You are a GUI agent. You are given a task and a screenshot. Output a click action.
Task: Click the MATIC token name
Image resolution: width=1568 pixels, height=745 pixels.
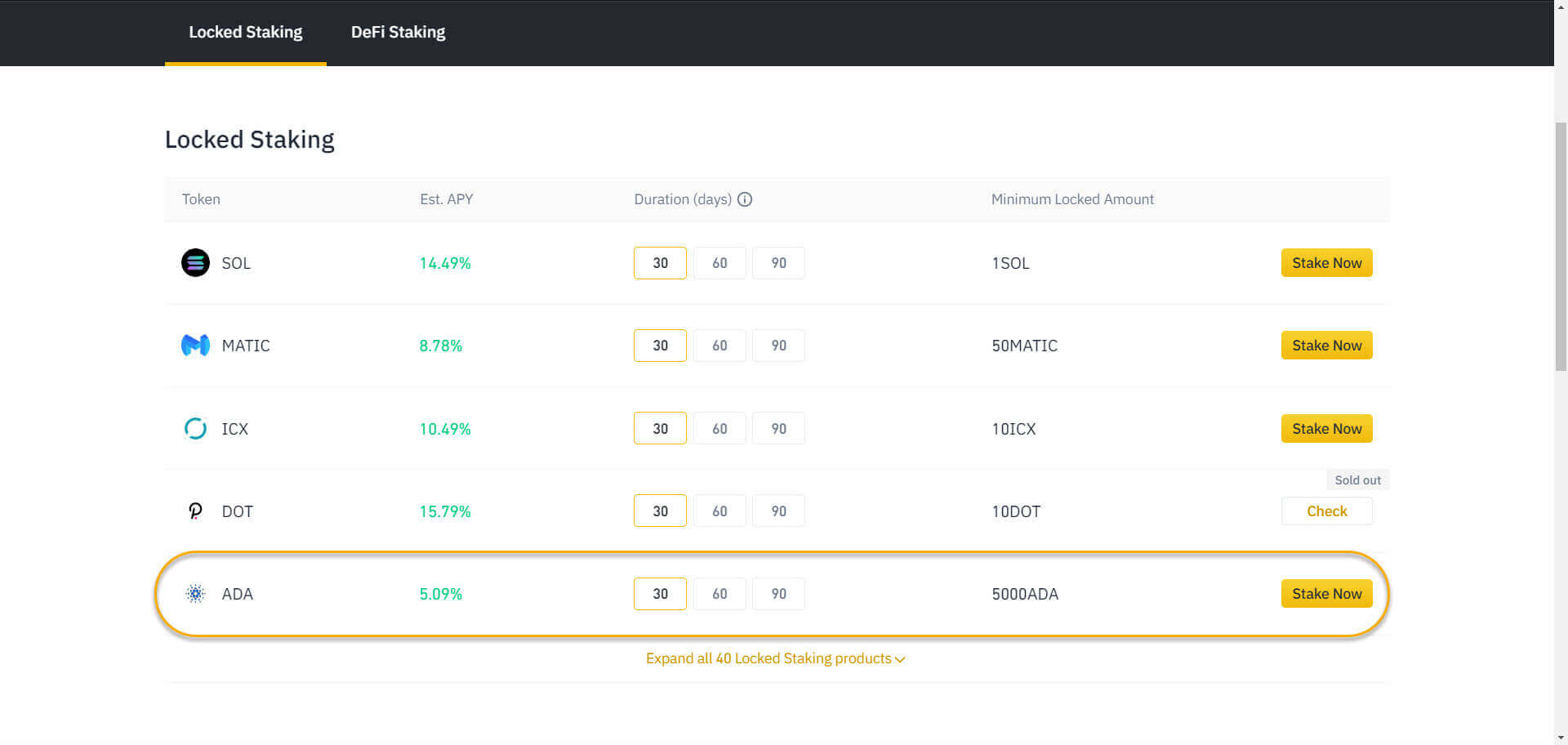[246, 346]
